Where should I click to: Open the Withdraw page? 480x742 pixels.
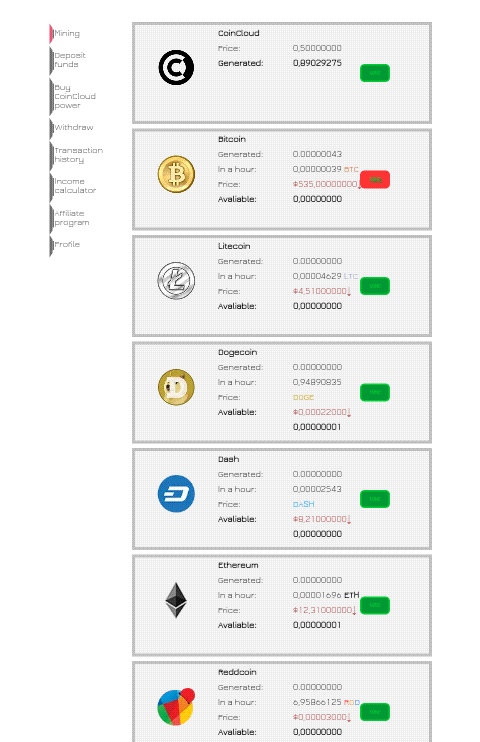[x=73, y=127]
